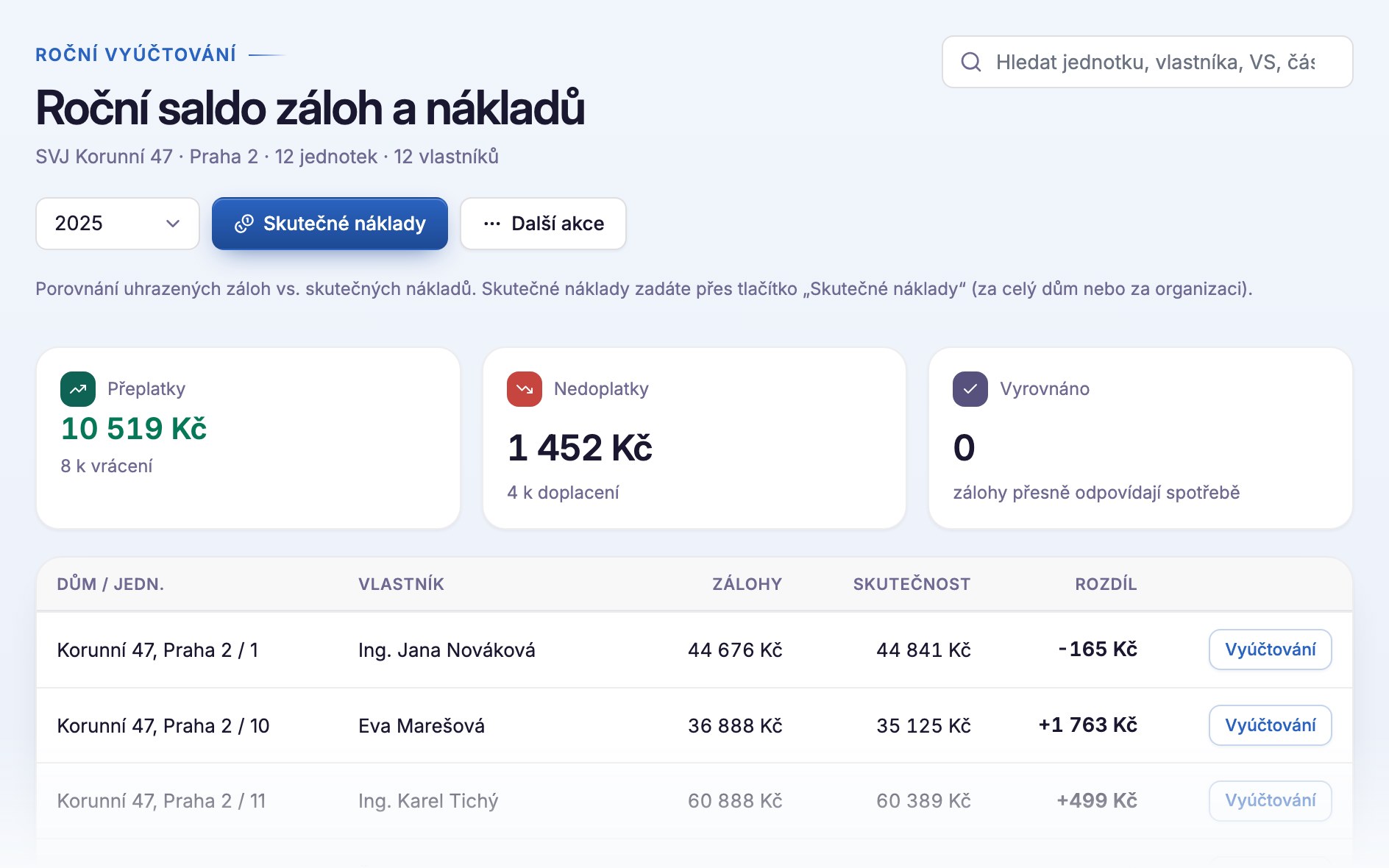Image resolution: width=1389 pixels, height=868 pixels.
Task: Click the 44 676 Kč zálohy value
Action: click(x=735, y=650)
